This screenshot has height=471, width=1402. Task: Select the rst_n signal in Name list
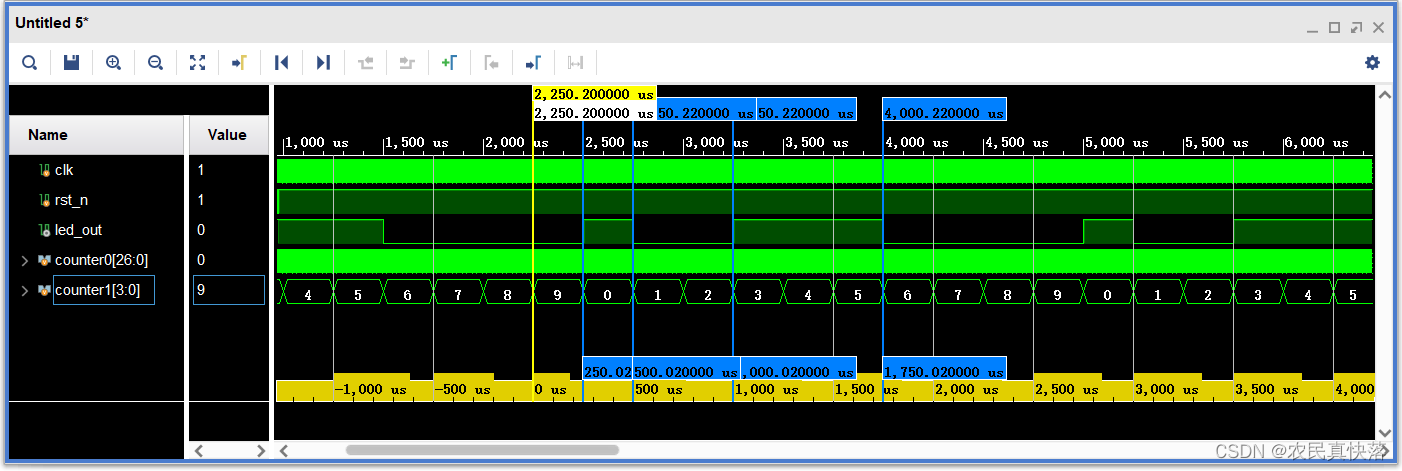click(70, 201)
